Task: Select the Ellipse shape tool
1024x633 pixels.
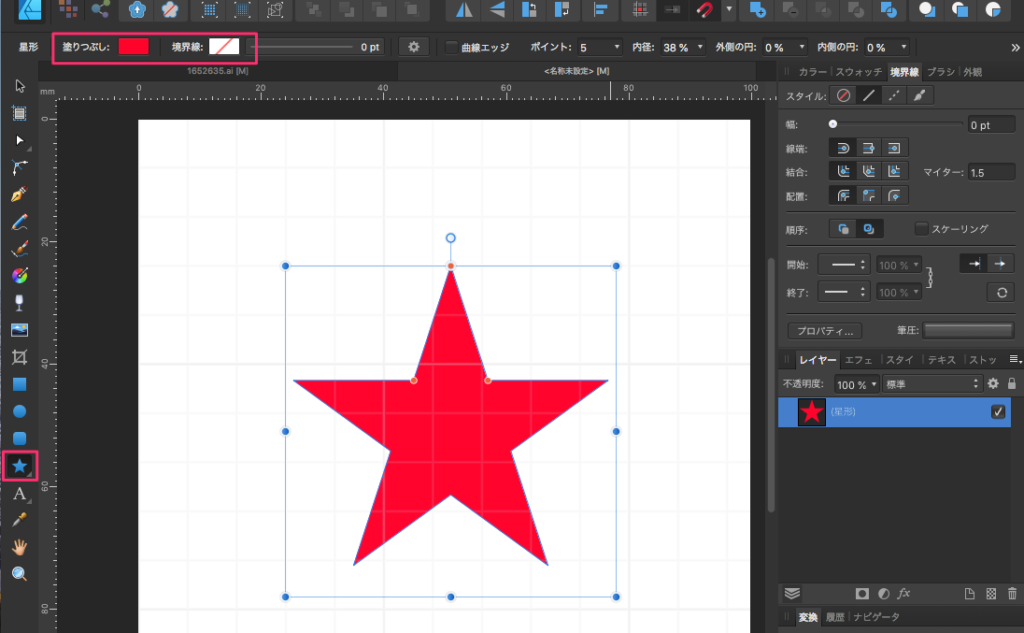Action: (19, 411)
